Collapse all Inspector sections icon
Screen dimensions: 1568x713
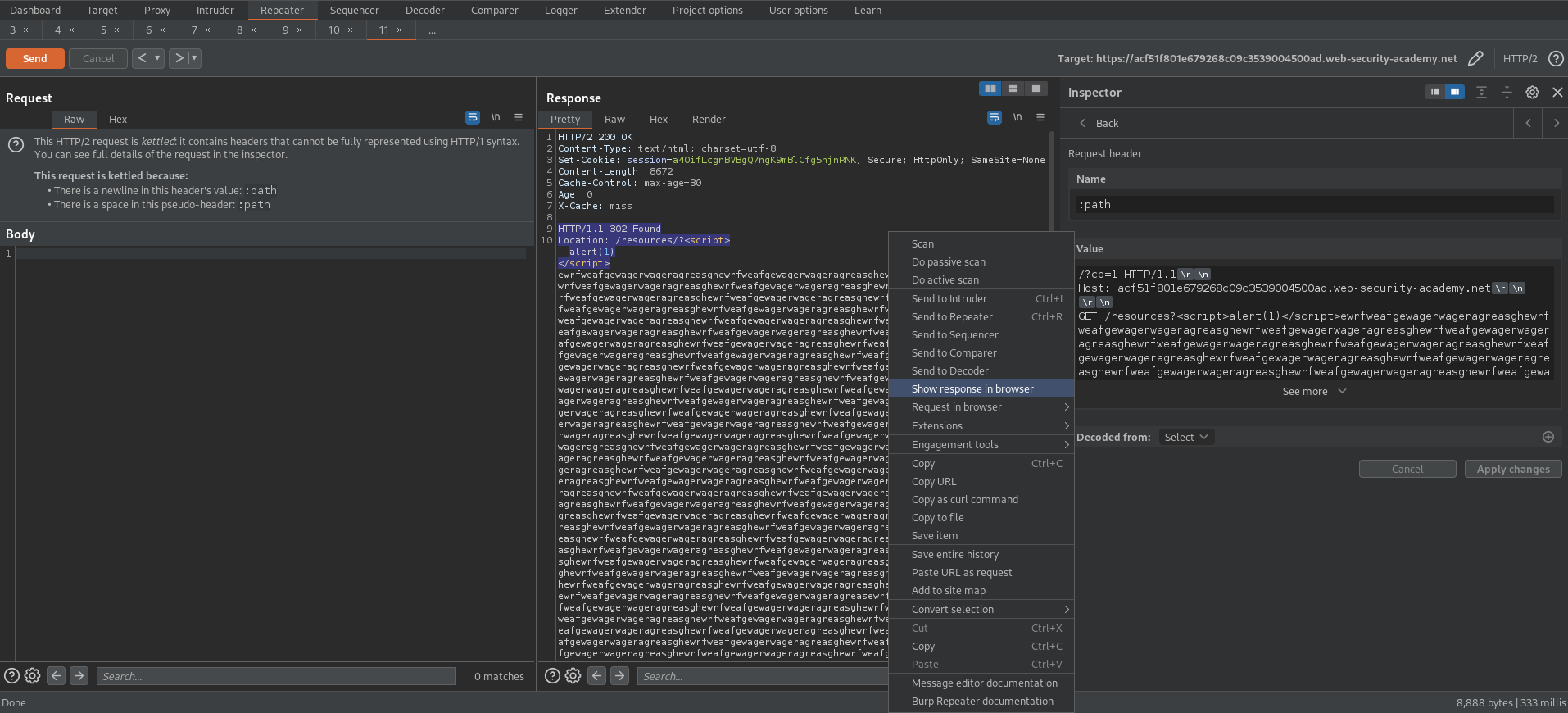click(x=1507, y=93)
